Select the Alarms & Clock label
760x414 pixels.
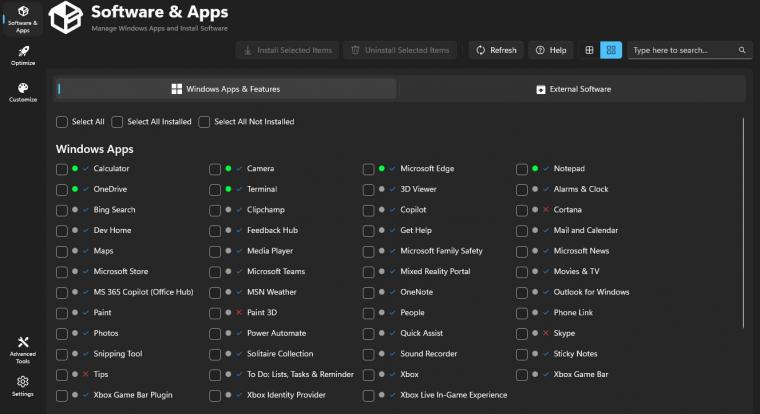[x=581, y=189]
